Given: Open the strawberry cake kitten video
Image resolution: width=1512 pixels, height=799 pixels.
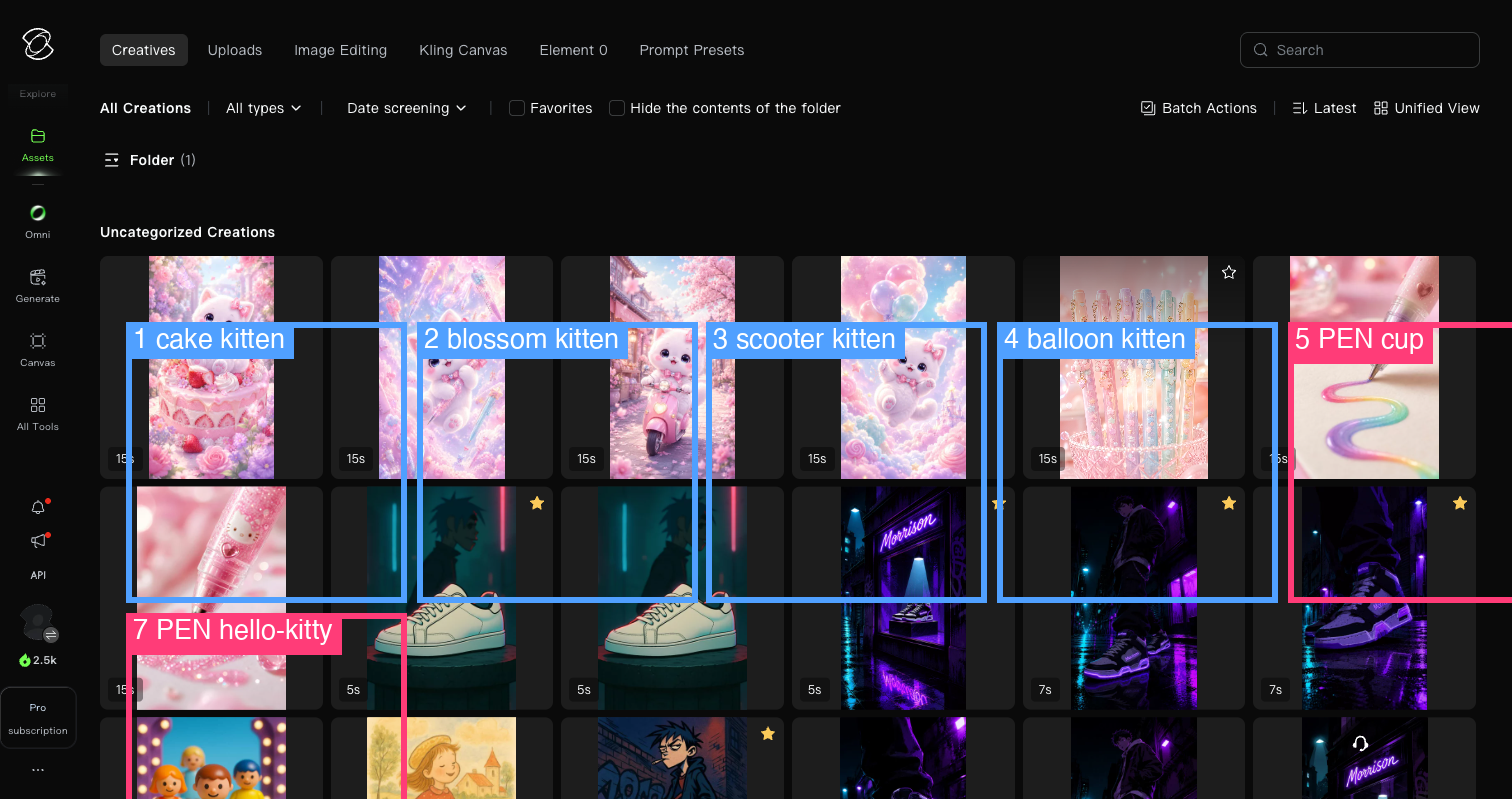Looking at the screenshot, I should 211,367.
